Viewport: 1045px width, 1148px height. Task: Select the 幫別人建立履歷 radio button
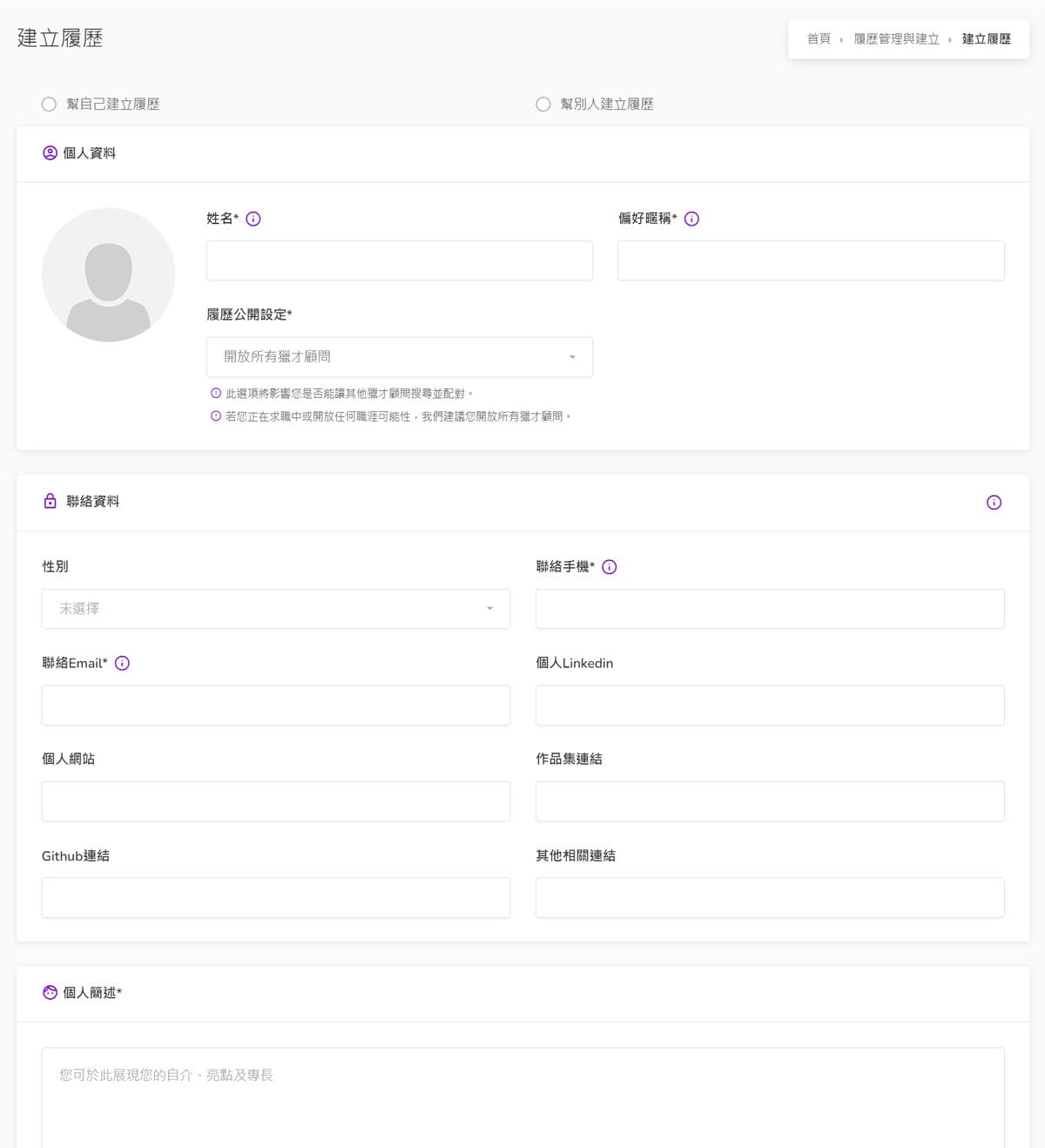(x=543, y=105)
